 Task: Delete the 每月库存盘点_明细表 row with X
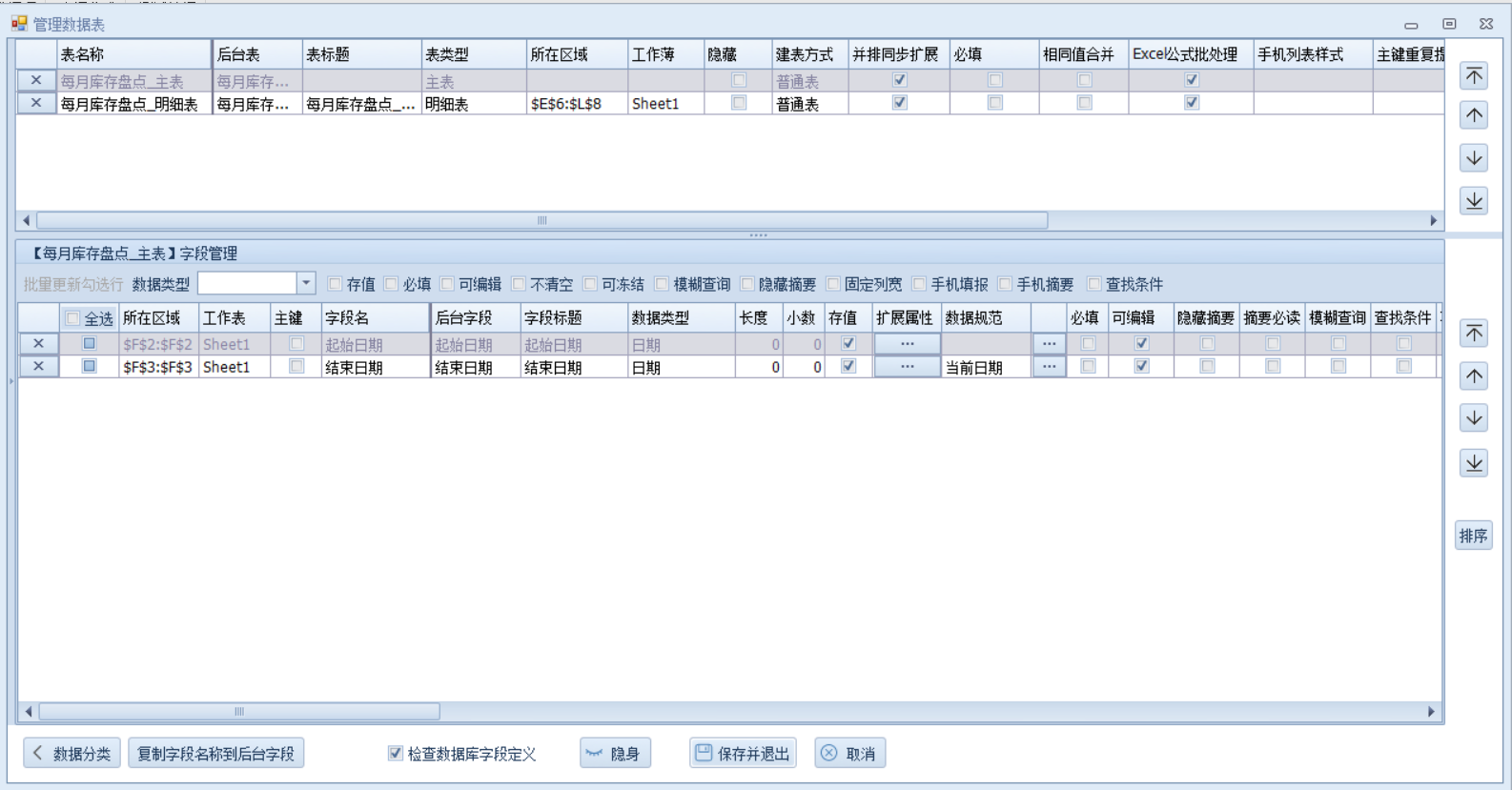(x=36, y=103)
